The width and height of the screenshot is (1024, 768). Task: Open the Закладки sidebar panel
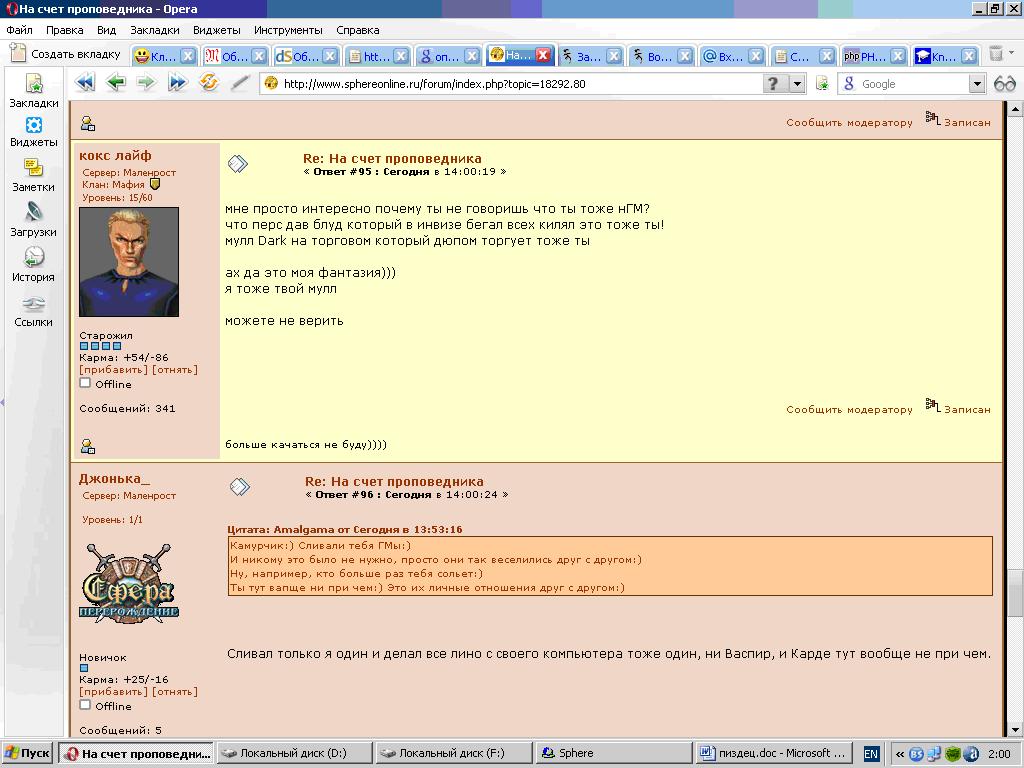(33, 91)
